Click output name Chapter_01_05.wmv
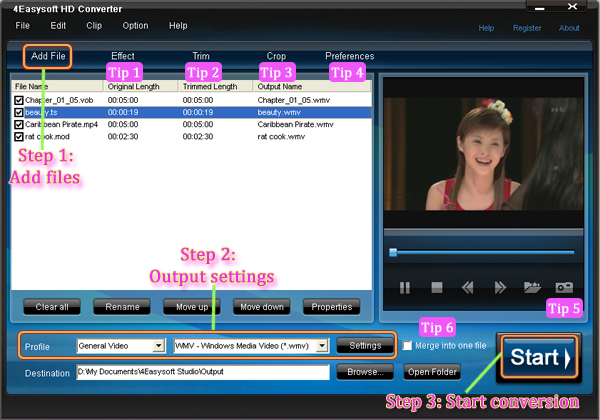Viewport: 600px width, 420px height. (293, 100)
